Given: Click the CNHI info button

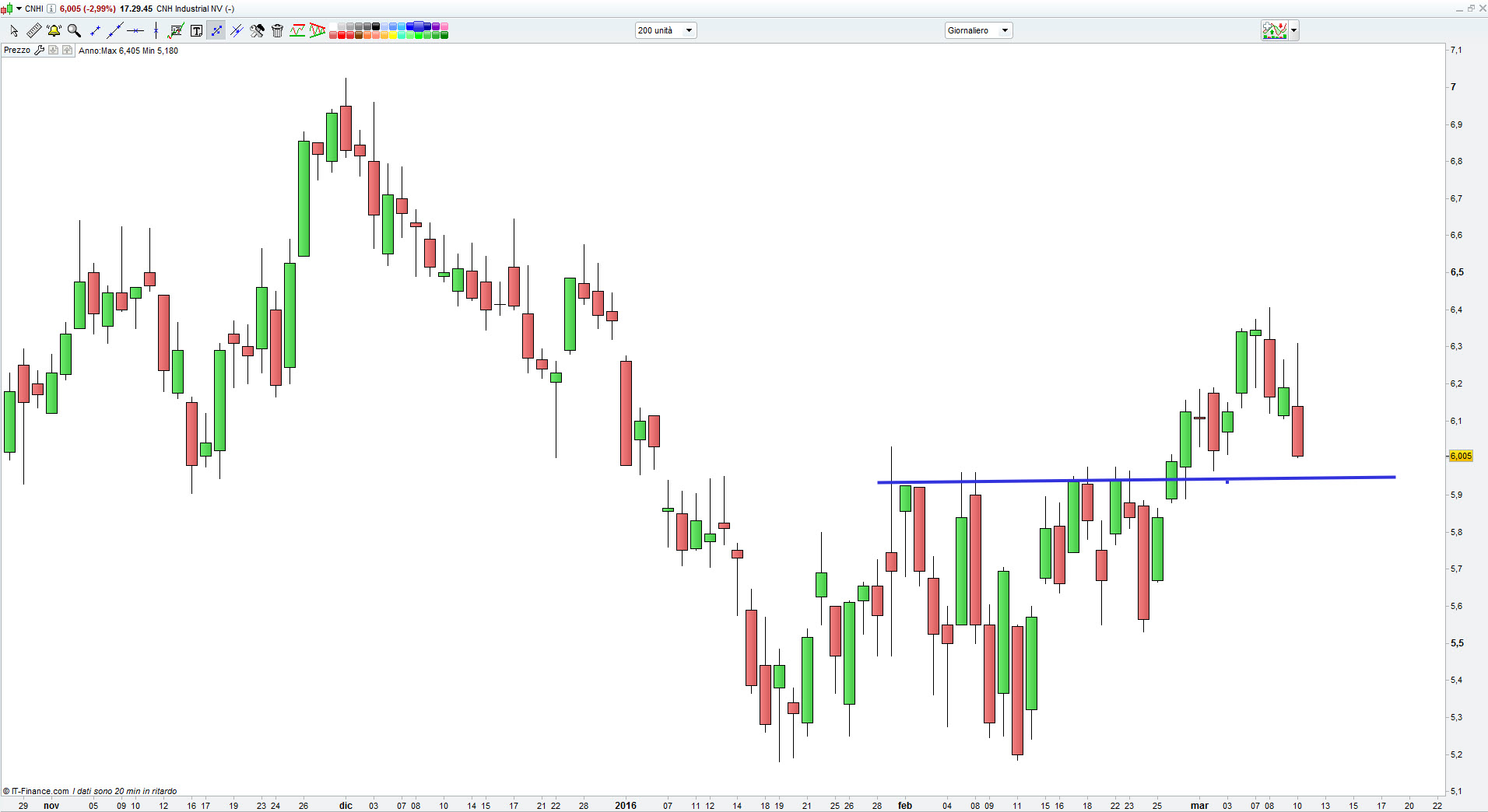Looking at the screenshot, I should [50, 9].
